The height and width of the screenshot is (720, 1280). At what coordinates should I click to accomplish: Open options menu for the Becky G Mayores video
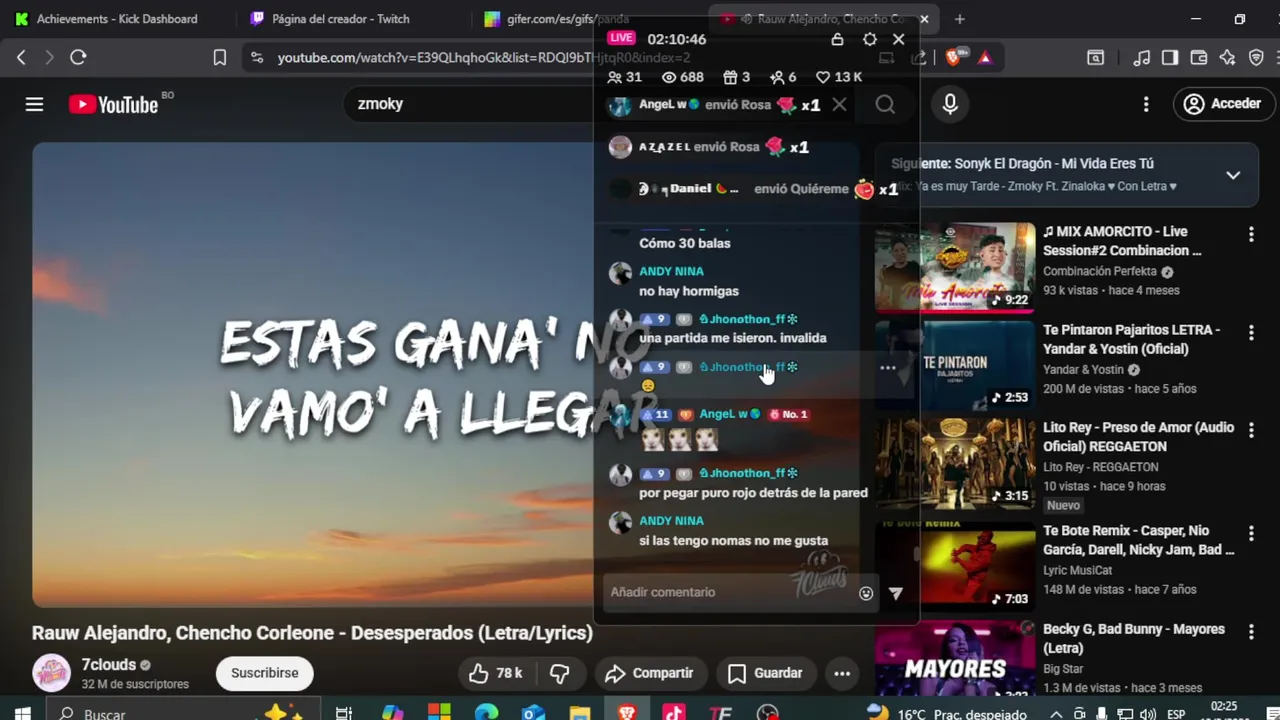click(1251, 632)
